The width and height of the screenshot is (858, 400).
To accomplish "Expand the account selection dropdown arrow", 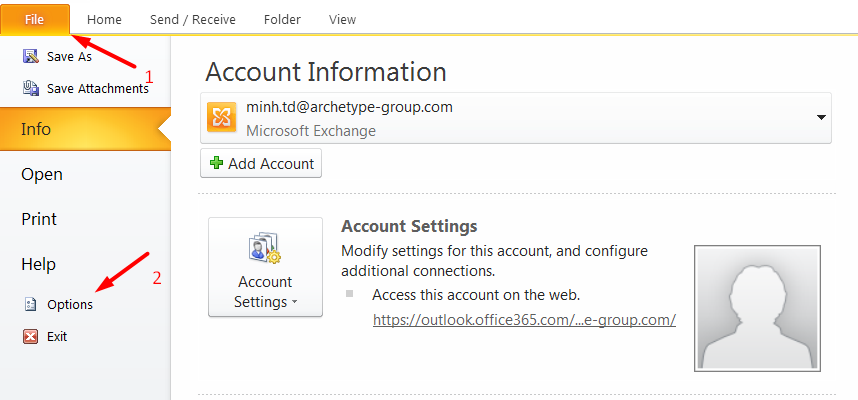I will 821,117.
